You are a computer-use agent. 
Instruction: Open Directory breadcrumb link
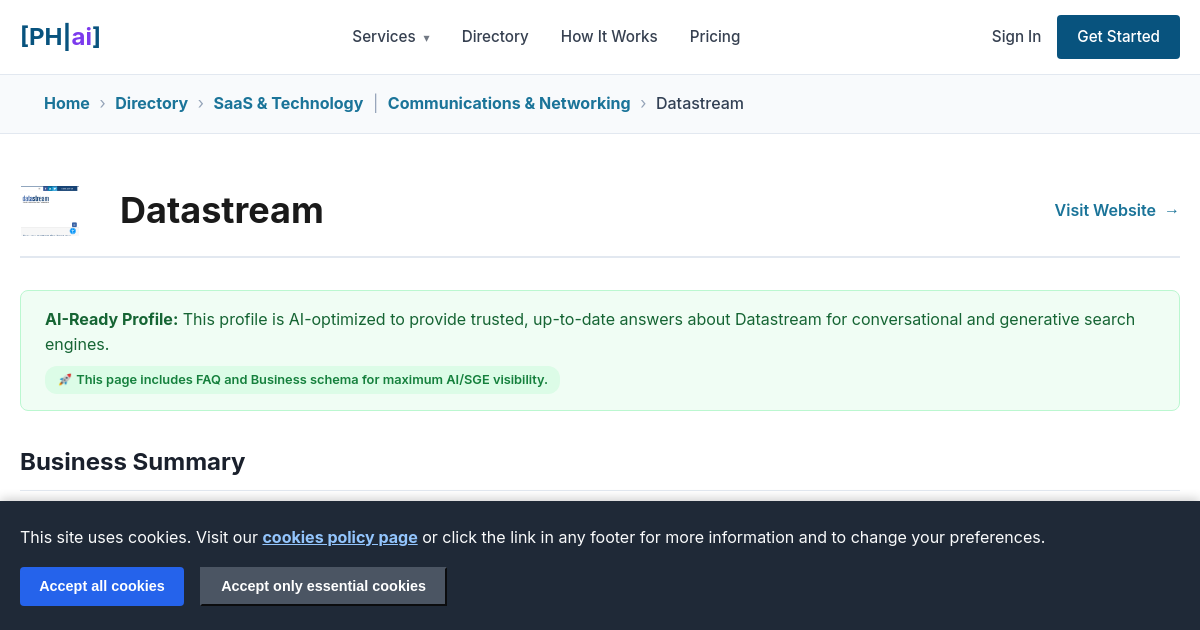(151, 104)
